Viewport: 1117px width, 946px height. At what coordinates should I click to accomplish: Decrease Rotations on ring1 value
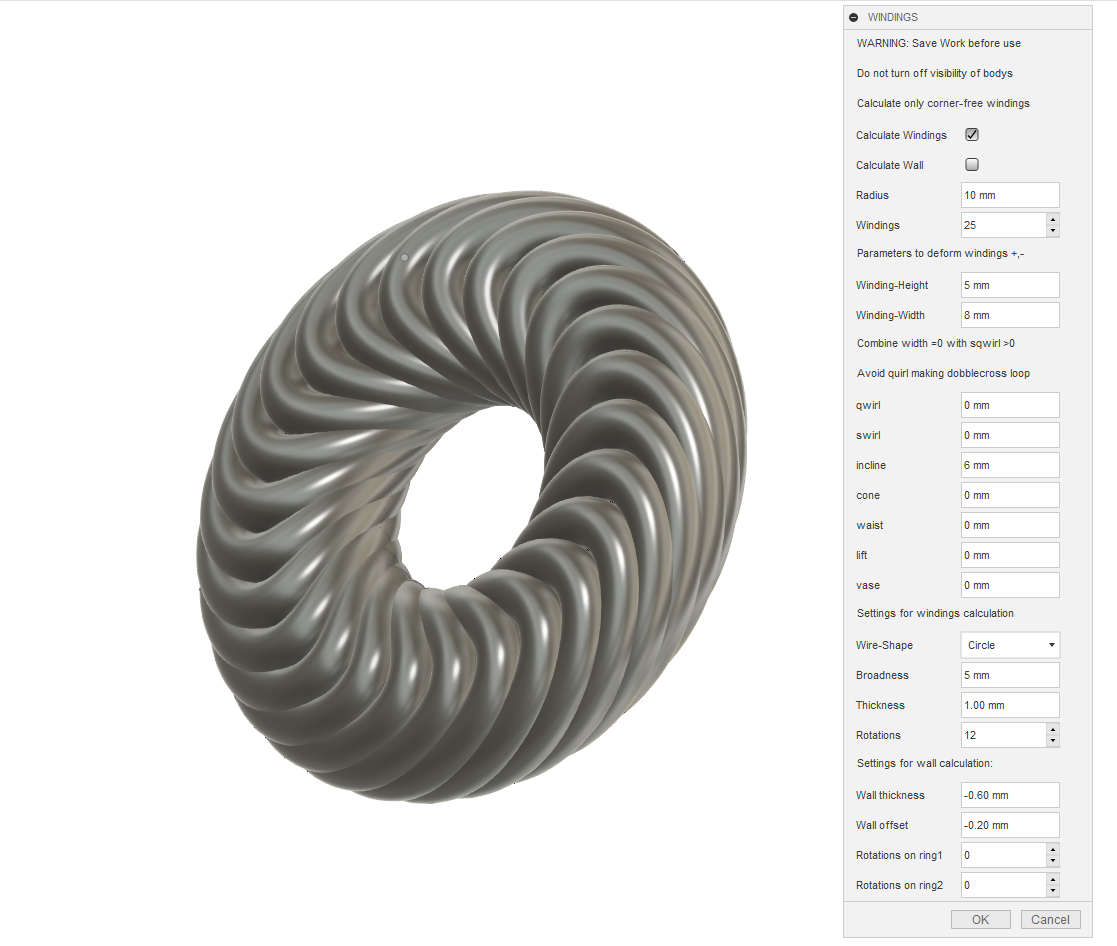tap(1053, 861)
